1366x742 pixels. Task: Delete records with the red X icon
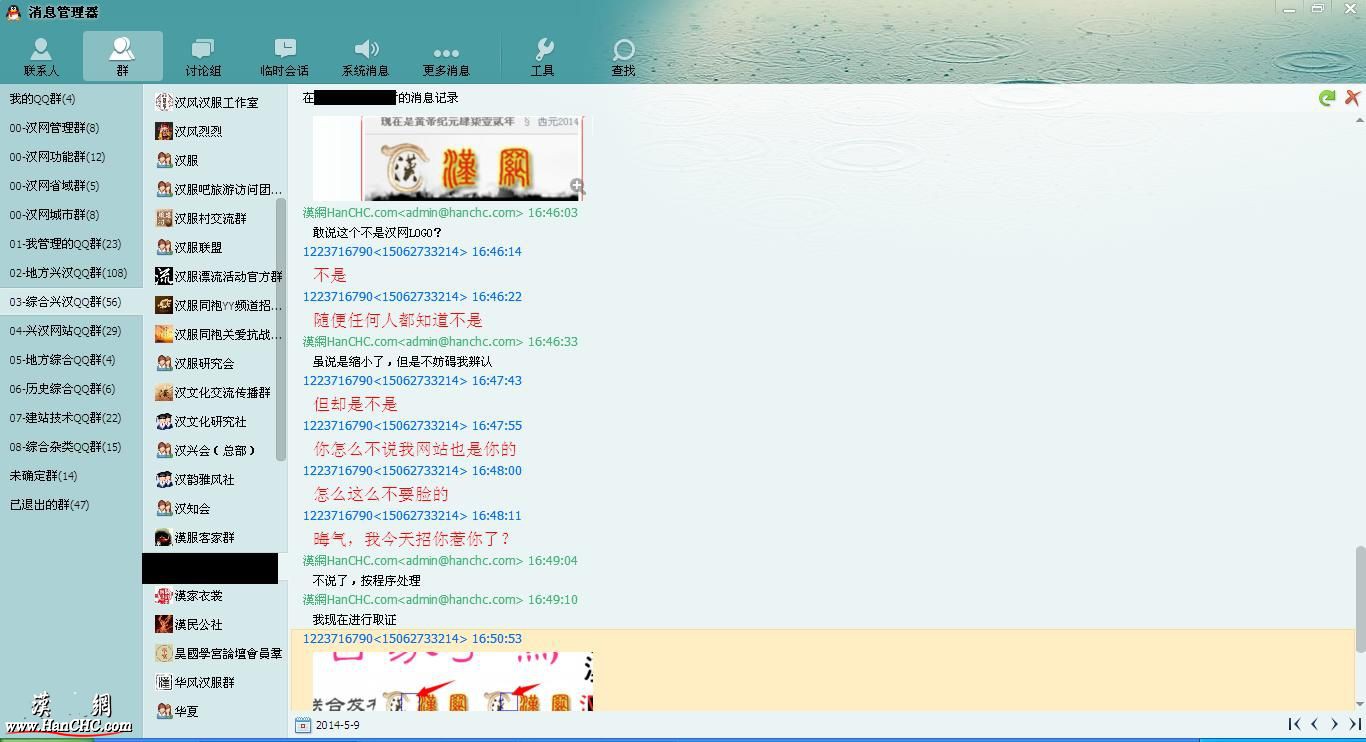click(1352, 98)
